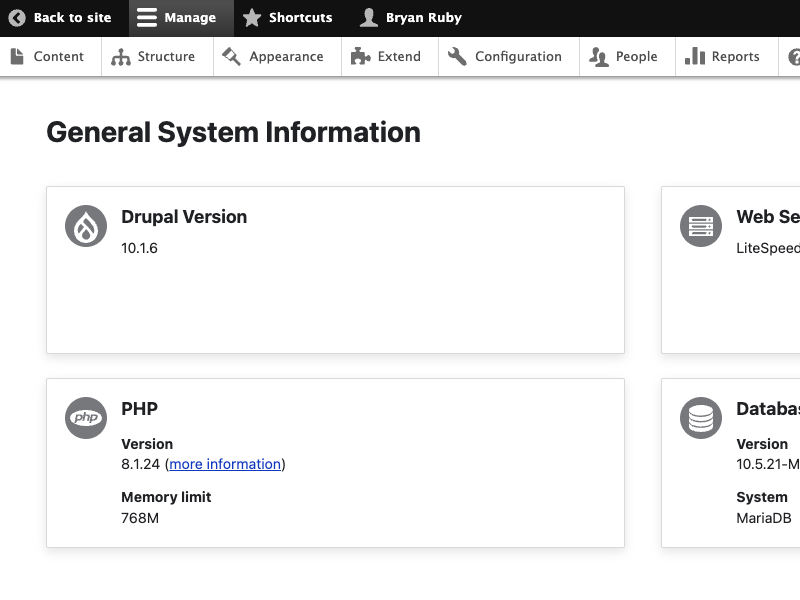Select the Appearance paintbrush icon

coord(232,57)
